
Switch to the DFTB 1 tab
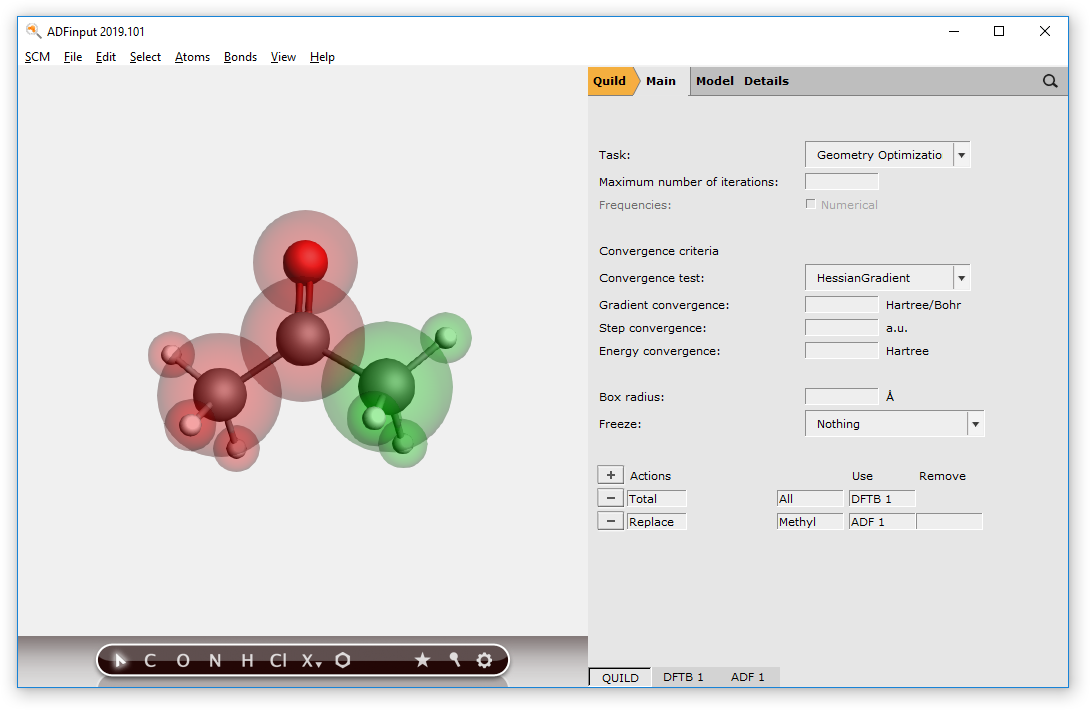point(683,677)
